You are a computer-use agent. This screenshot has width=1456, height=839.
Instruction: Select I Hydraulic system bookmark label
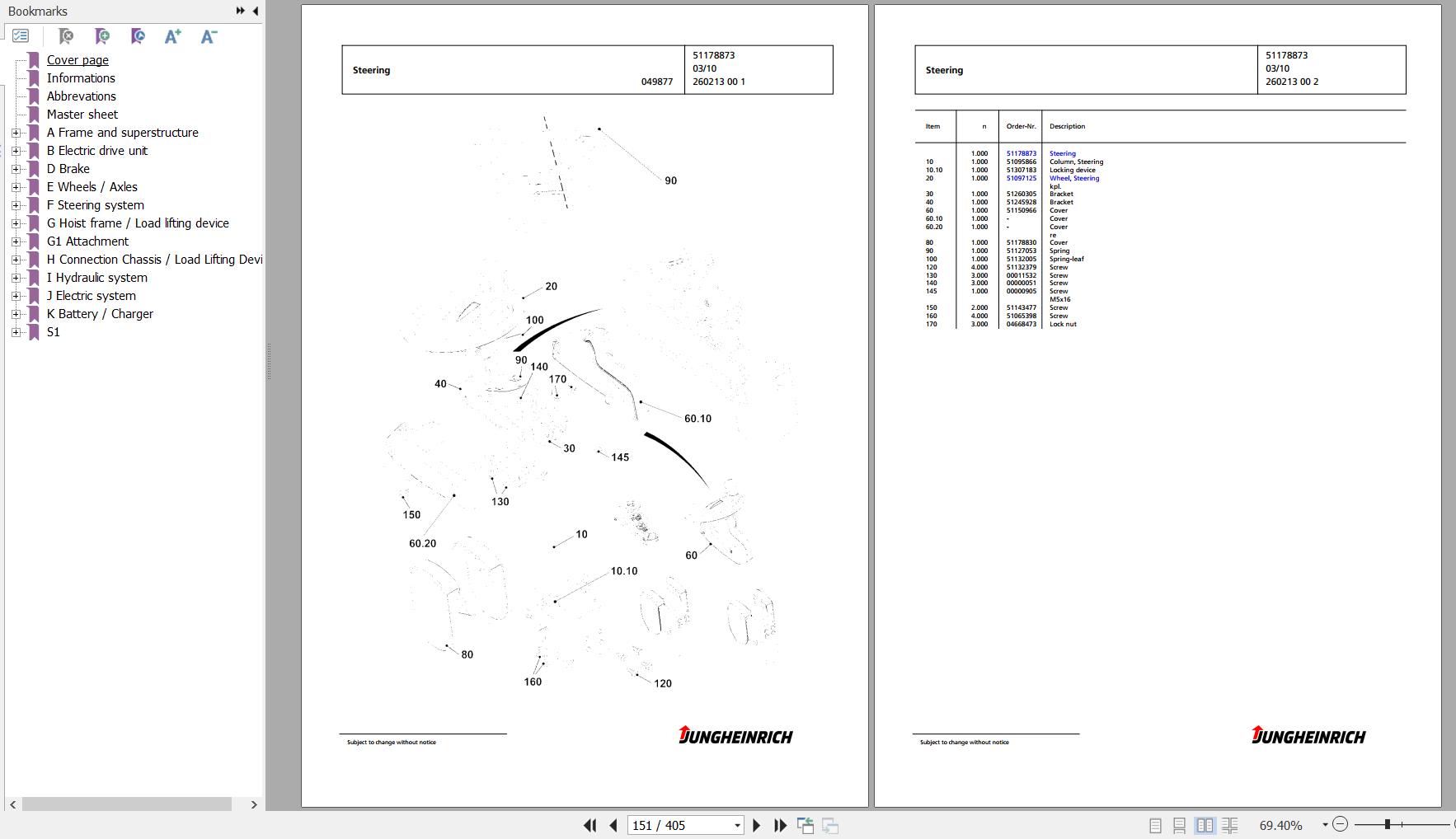click(96, 278)
